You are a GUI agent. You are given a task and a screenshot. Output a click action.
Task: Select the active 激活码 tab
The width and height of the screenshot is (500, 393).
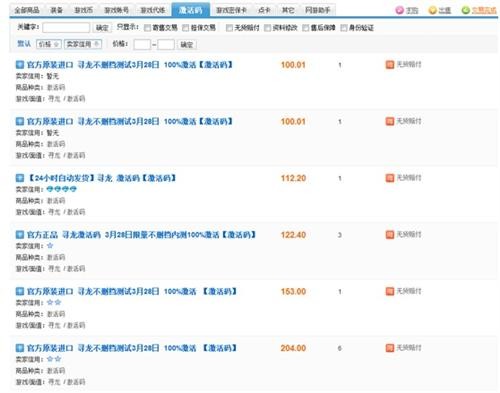tap(191, 10)
